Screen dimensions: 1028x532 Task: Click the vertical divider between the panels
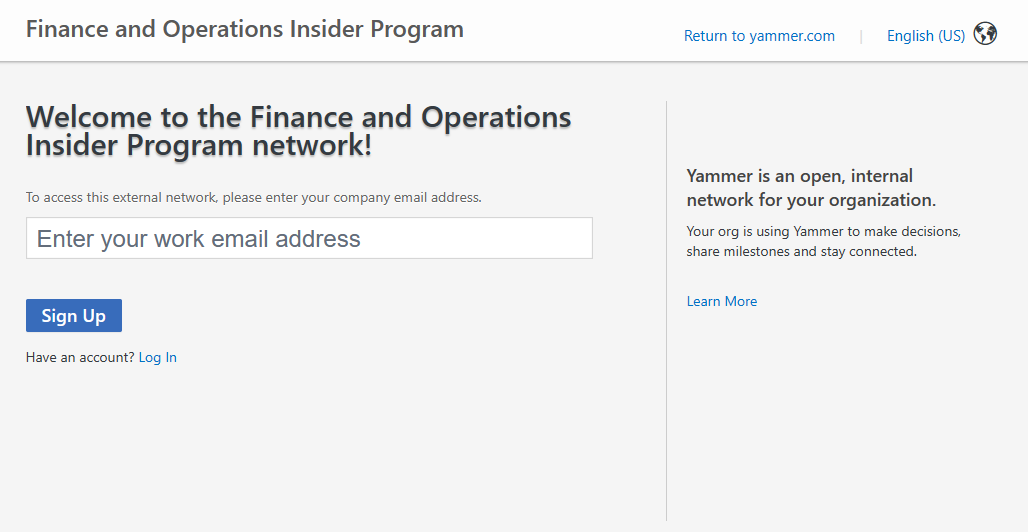(666, 310)
